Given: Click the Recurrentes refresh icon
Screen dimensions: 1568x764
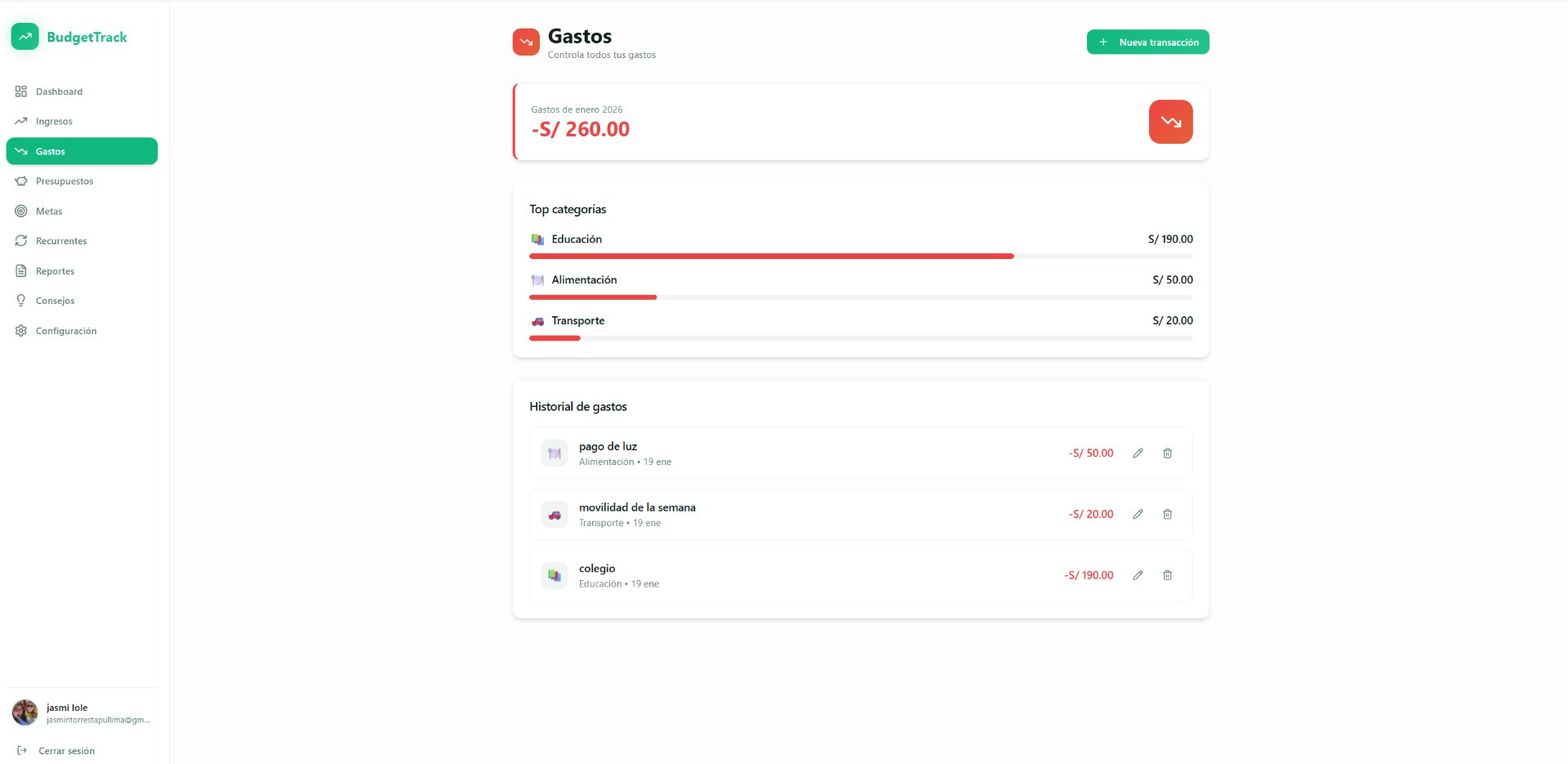Looking at the screenshot, I should pos(21,240).
